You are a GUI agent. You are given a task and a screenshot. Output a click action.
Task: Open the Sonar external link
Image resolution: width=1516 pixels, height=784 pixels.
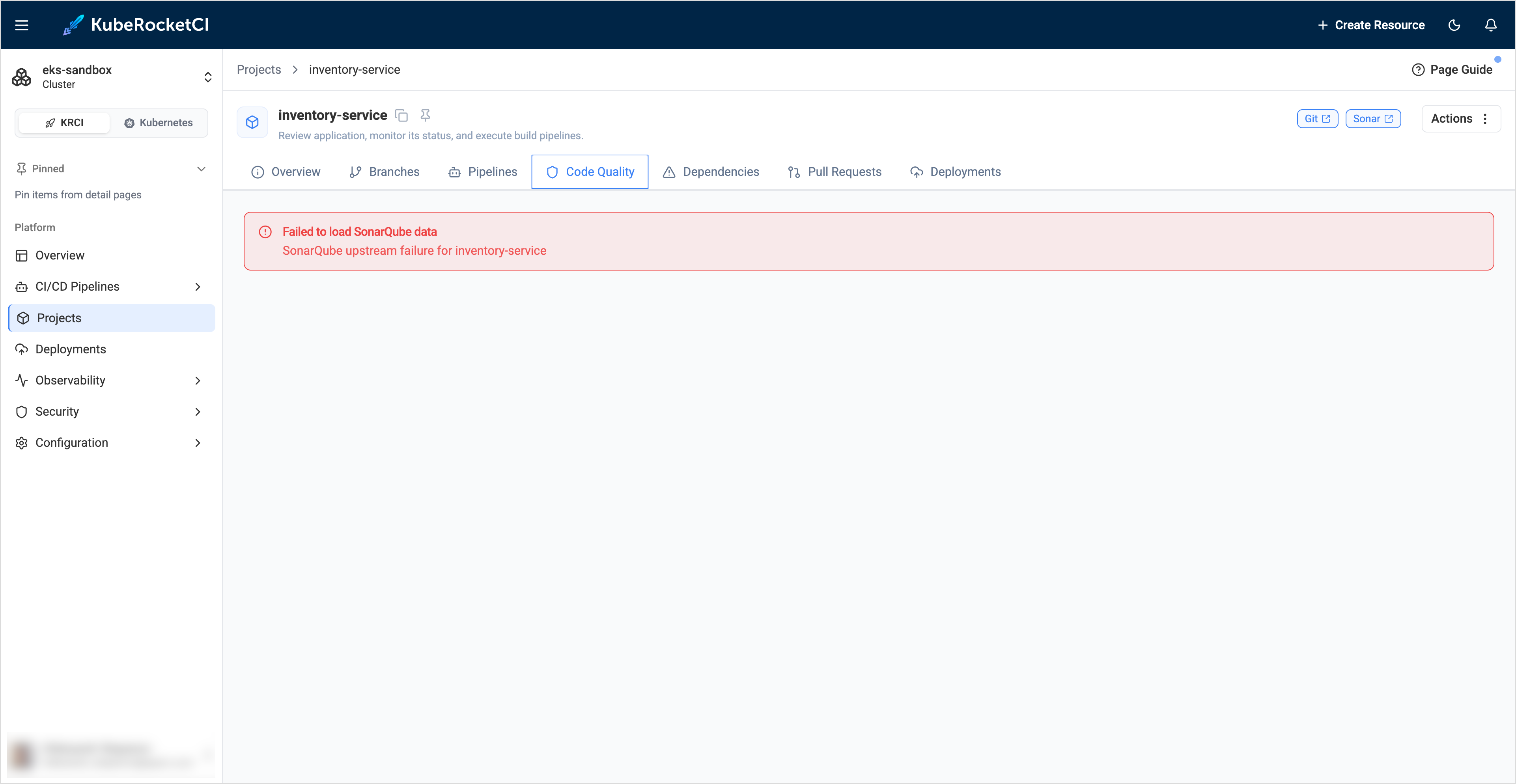point(1373,118)
